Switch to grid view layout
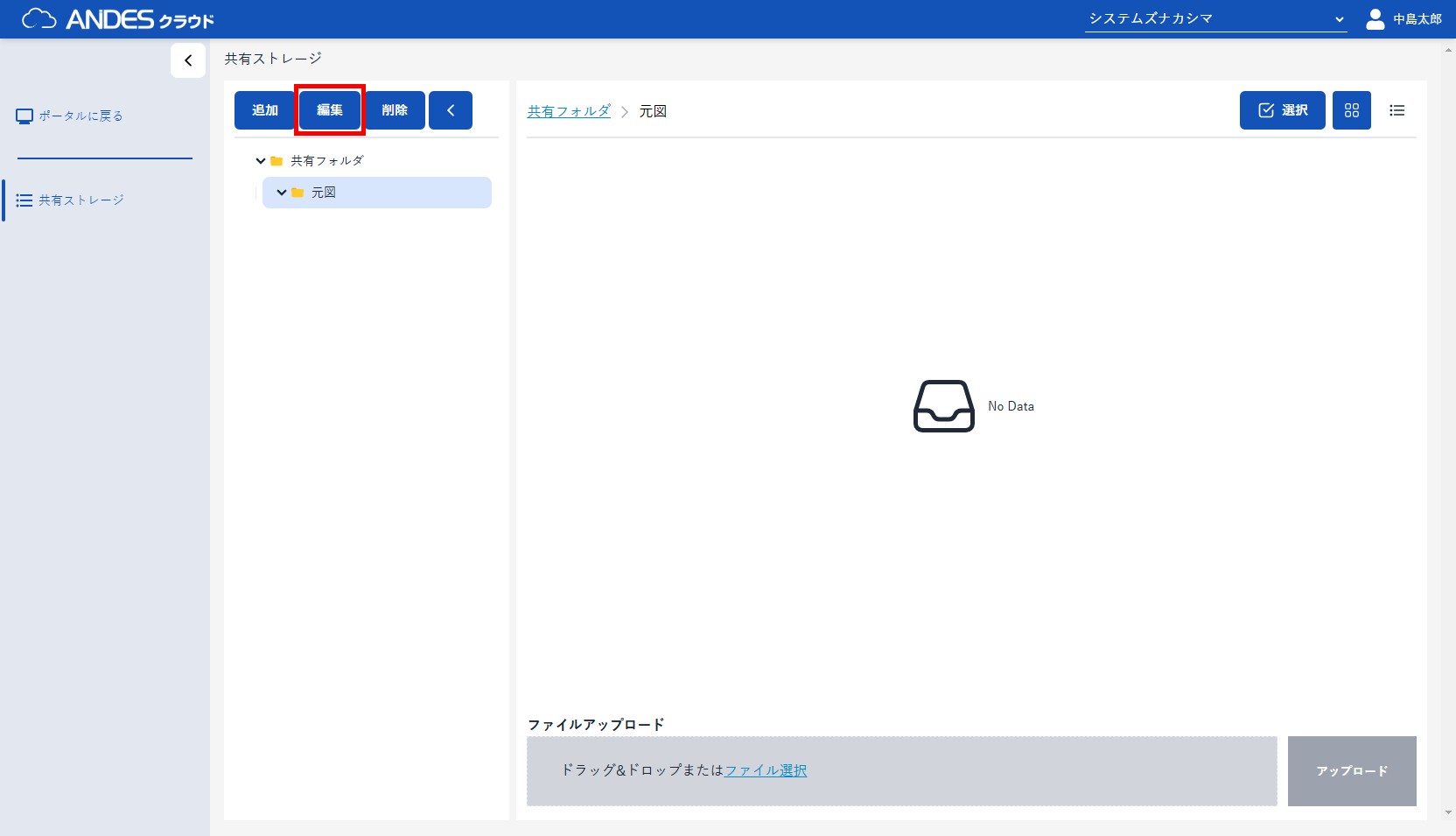 click(1351, 110)
